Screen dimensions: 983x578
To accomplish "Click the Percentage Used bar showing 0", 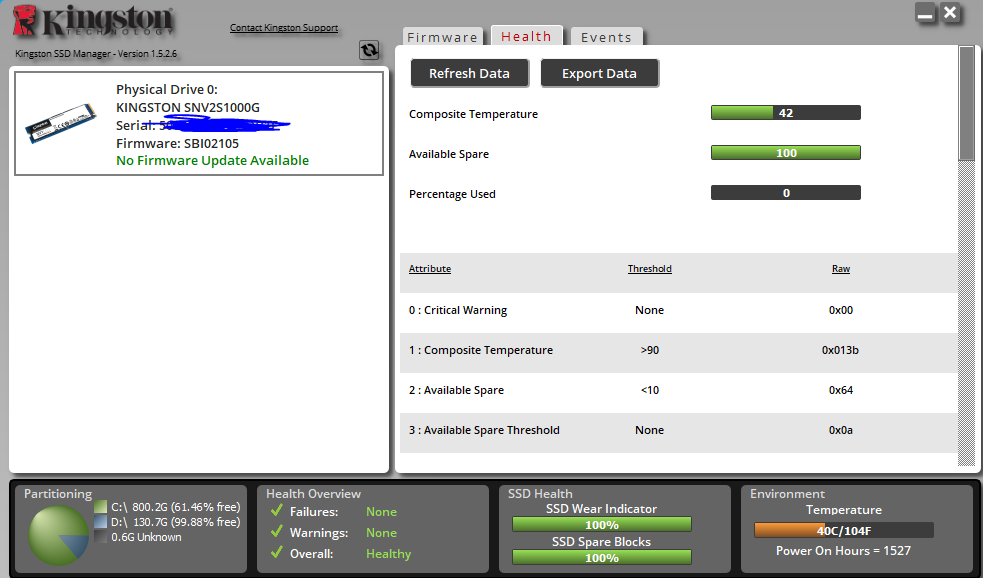I will click(786, 193).
